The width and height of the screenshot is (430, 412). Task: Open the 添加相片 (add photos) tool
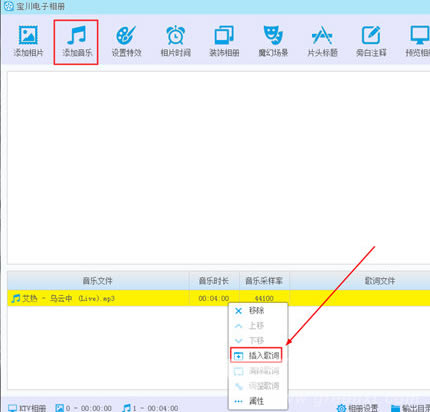[28, 41]
